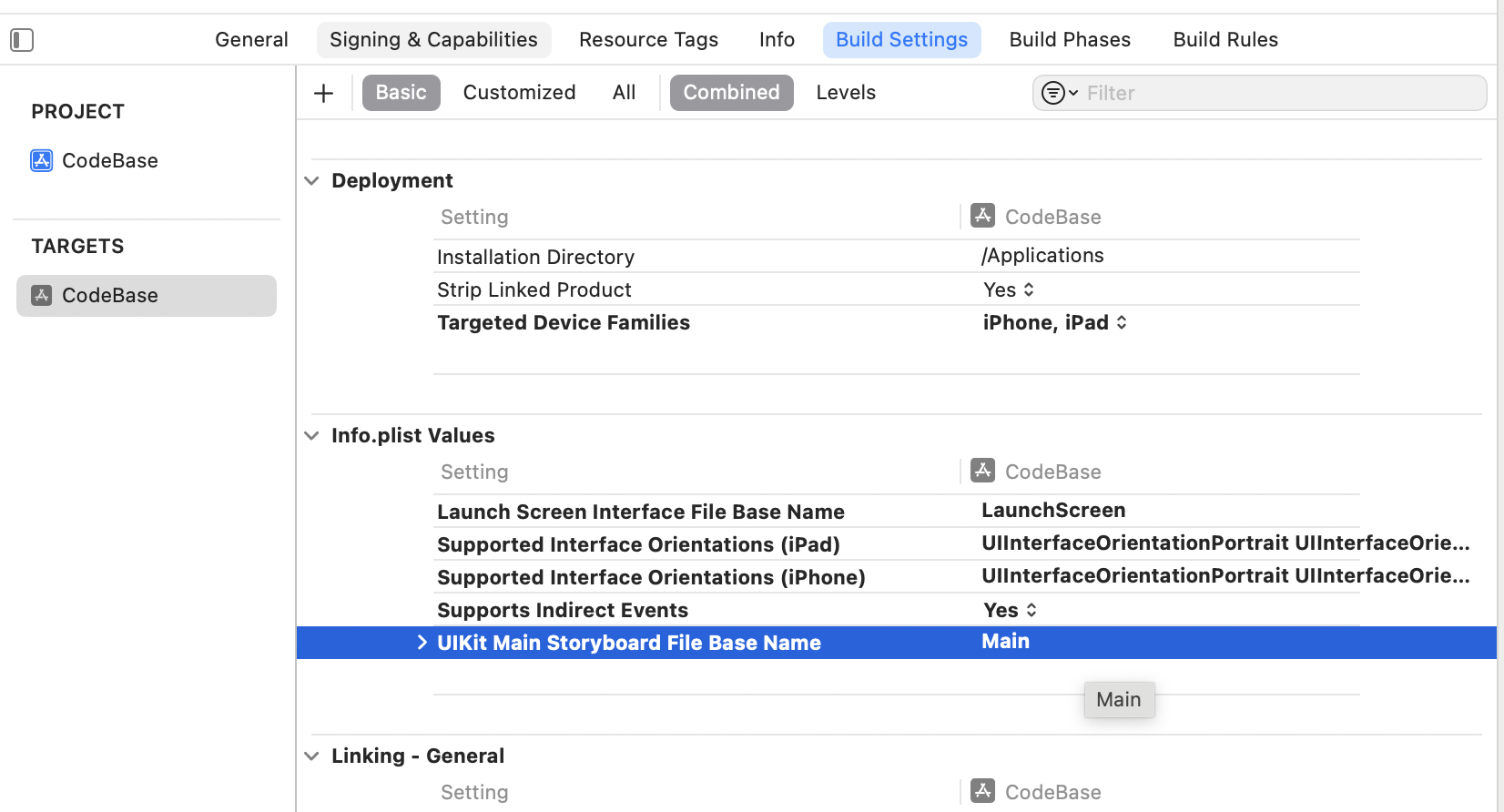Open the Build Phases tab
This screenshot has width=1504, height=812.
(x=1070, y=40)
